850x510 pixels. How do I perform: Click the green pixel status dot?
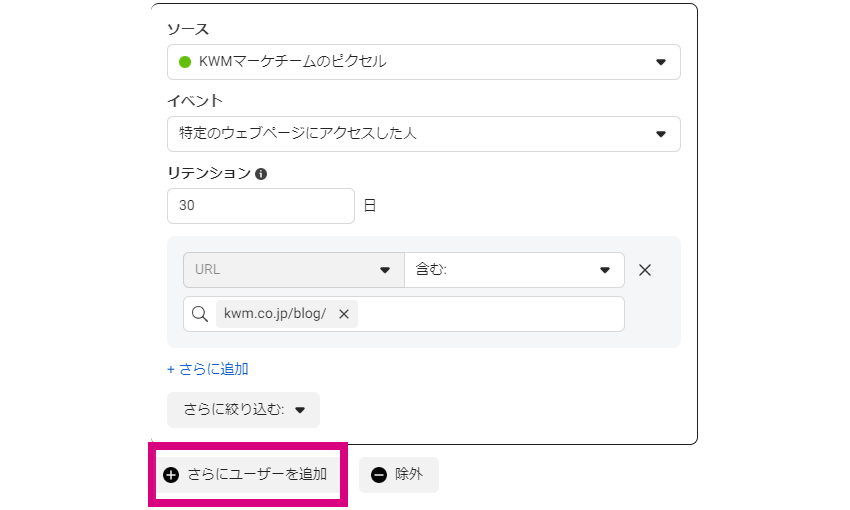click(x=185, y=62)
